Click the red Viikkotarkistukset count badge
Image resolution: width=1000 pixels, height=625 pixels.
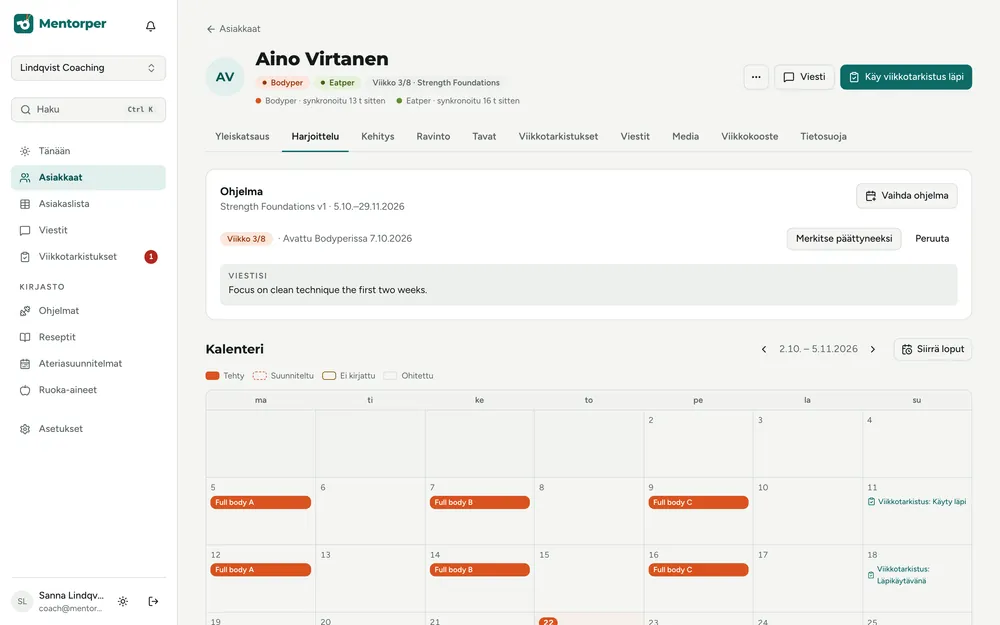coord(151,257)
